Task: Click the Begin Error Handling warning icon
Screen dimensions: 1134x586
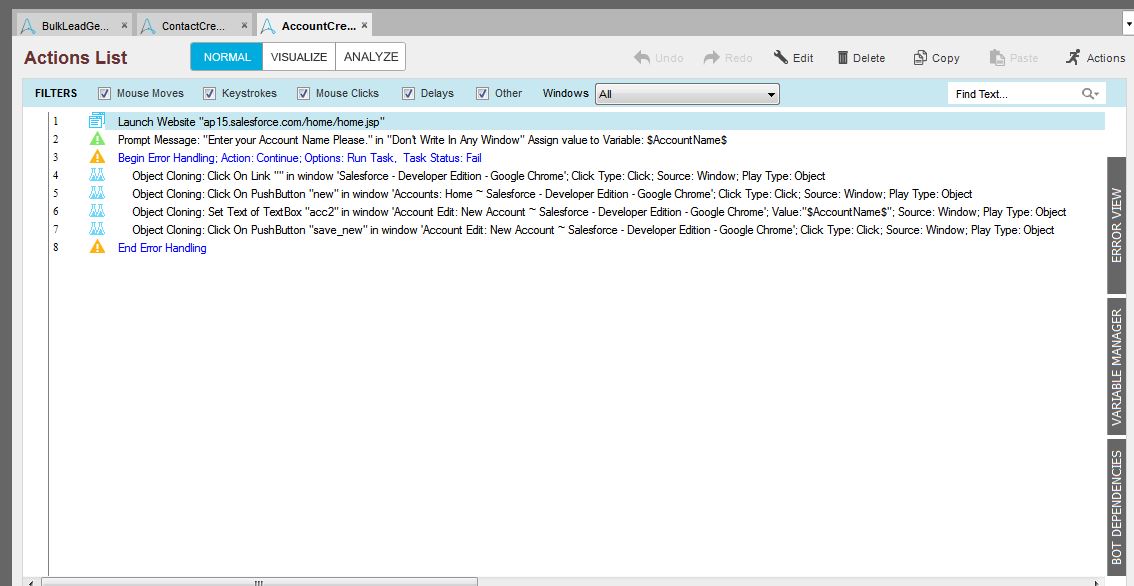Action: coord(97,157)
